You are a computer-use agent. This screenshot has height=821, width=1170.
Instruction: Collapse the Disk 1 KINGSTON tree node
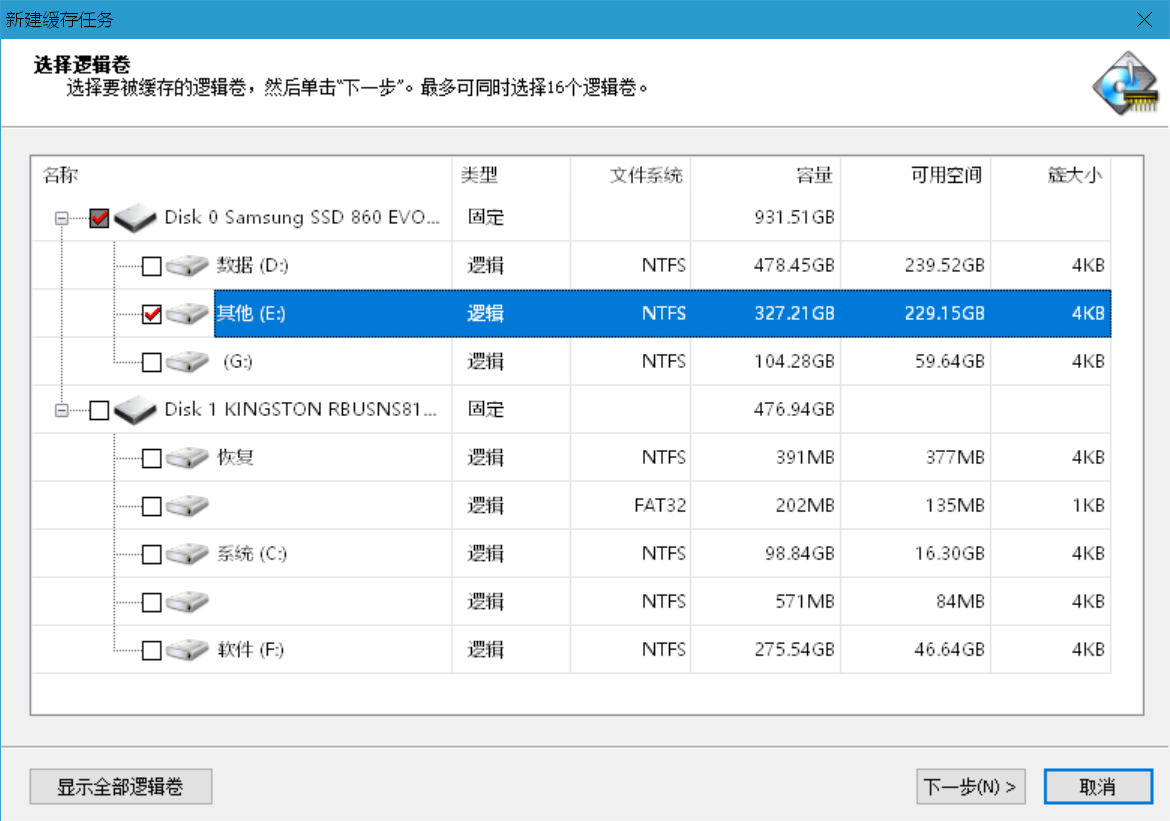(x=62, y=410)
